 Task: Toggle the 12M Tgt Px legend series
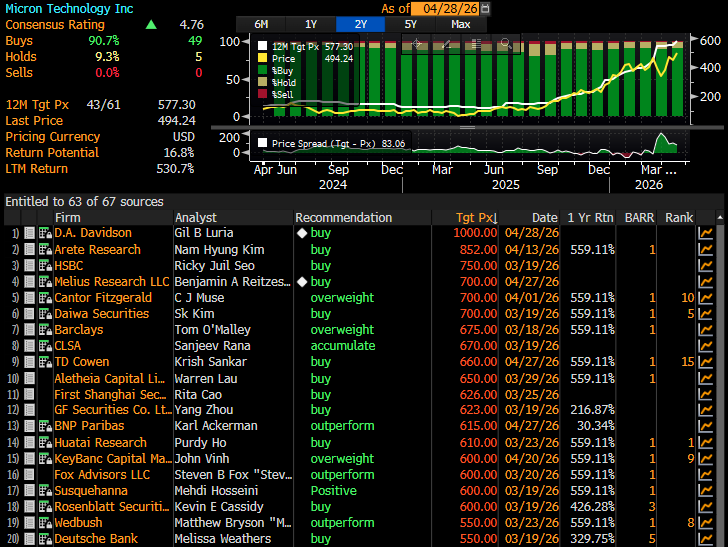264,46
